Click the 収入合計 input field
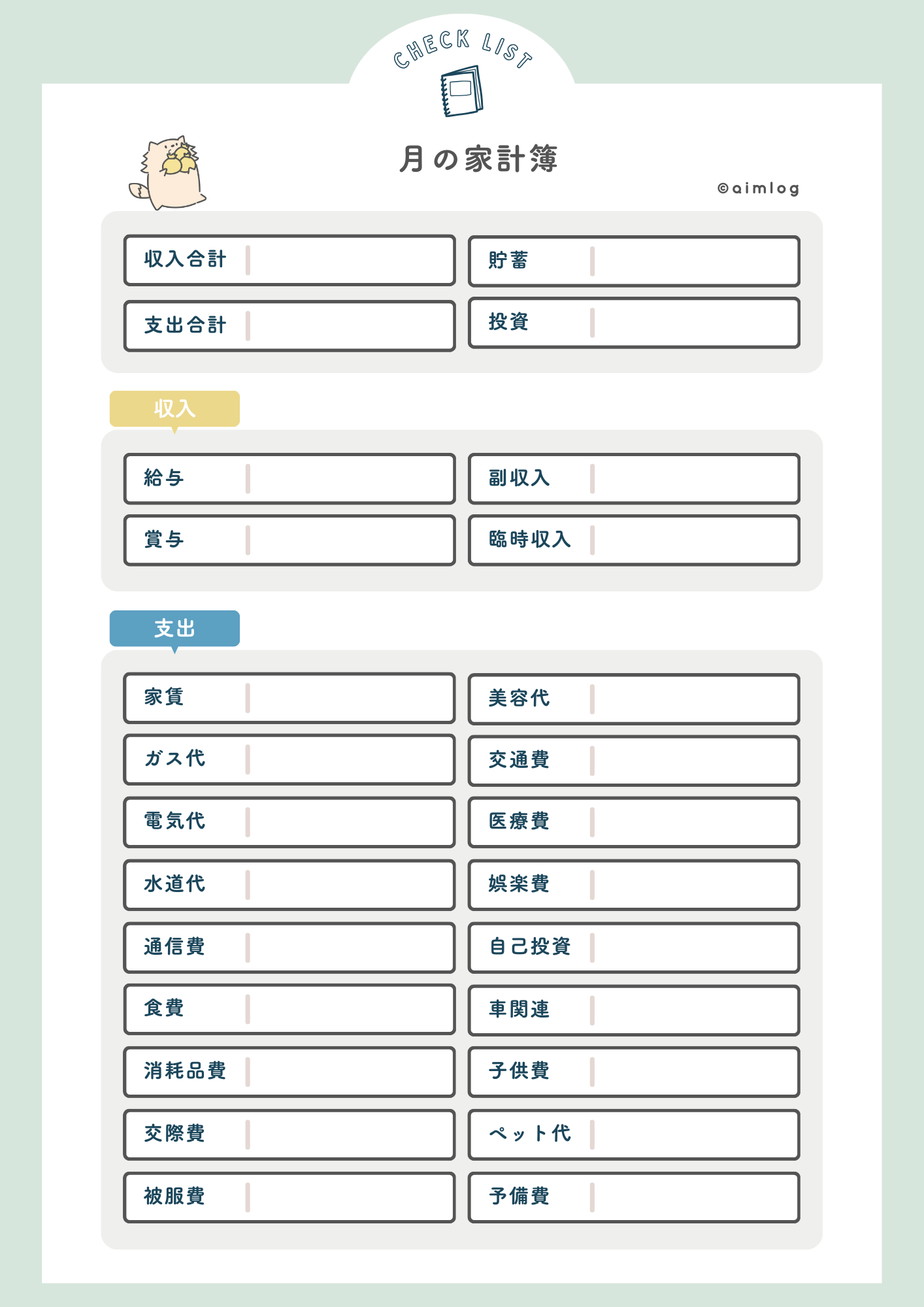The height and width of the screenshot is (1307, 924). (x=350, y=260)
